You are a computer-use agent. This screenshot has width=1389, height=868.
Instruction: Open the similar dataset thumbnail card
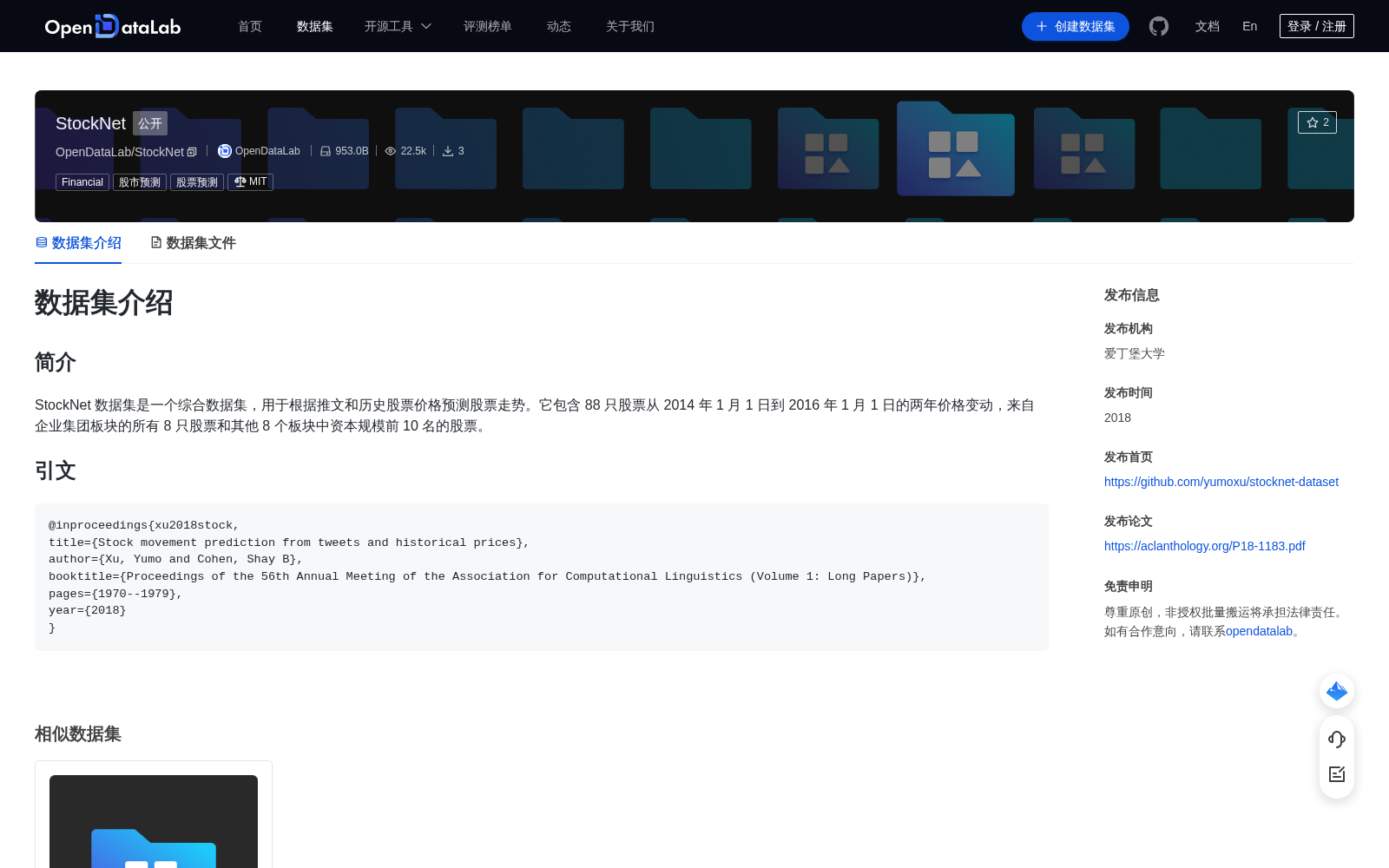tap(154, 814)
